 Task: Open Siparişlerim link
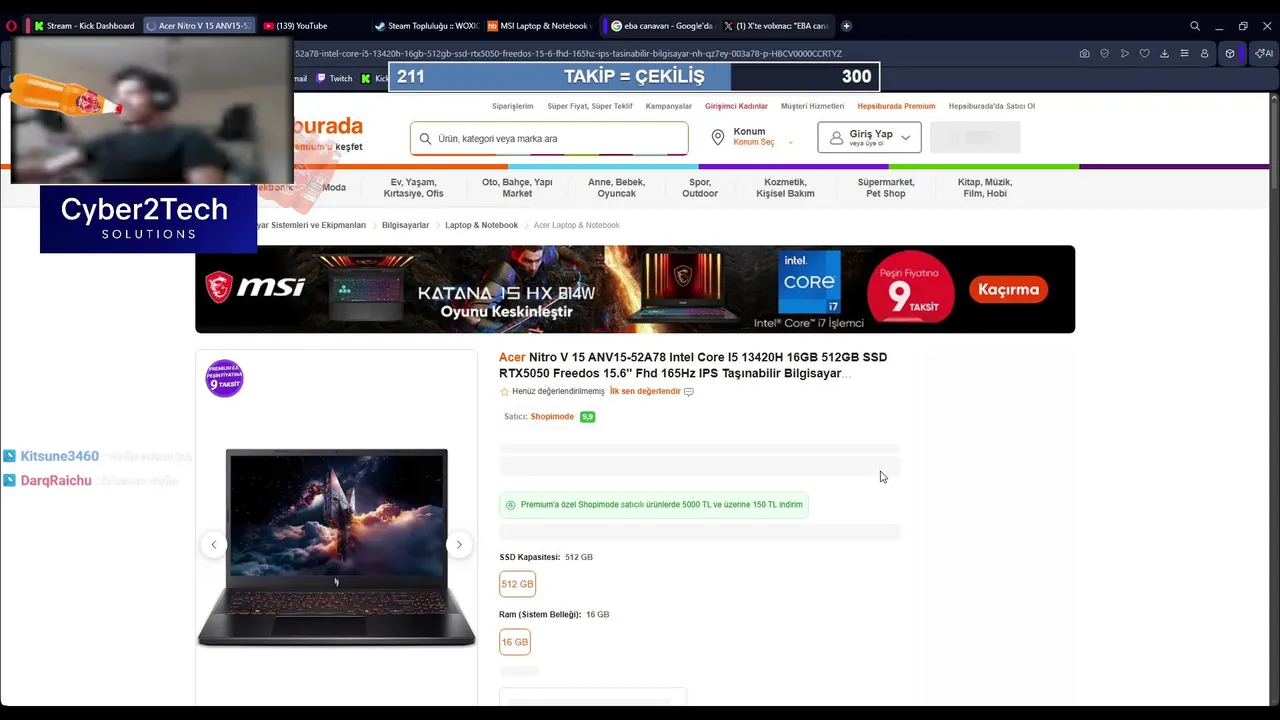(512, 106)
